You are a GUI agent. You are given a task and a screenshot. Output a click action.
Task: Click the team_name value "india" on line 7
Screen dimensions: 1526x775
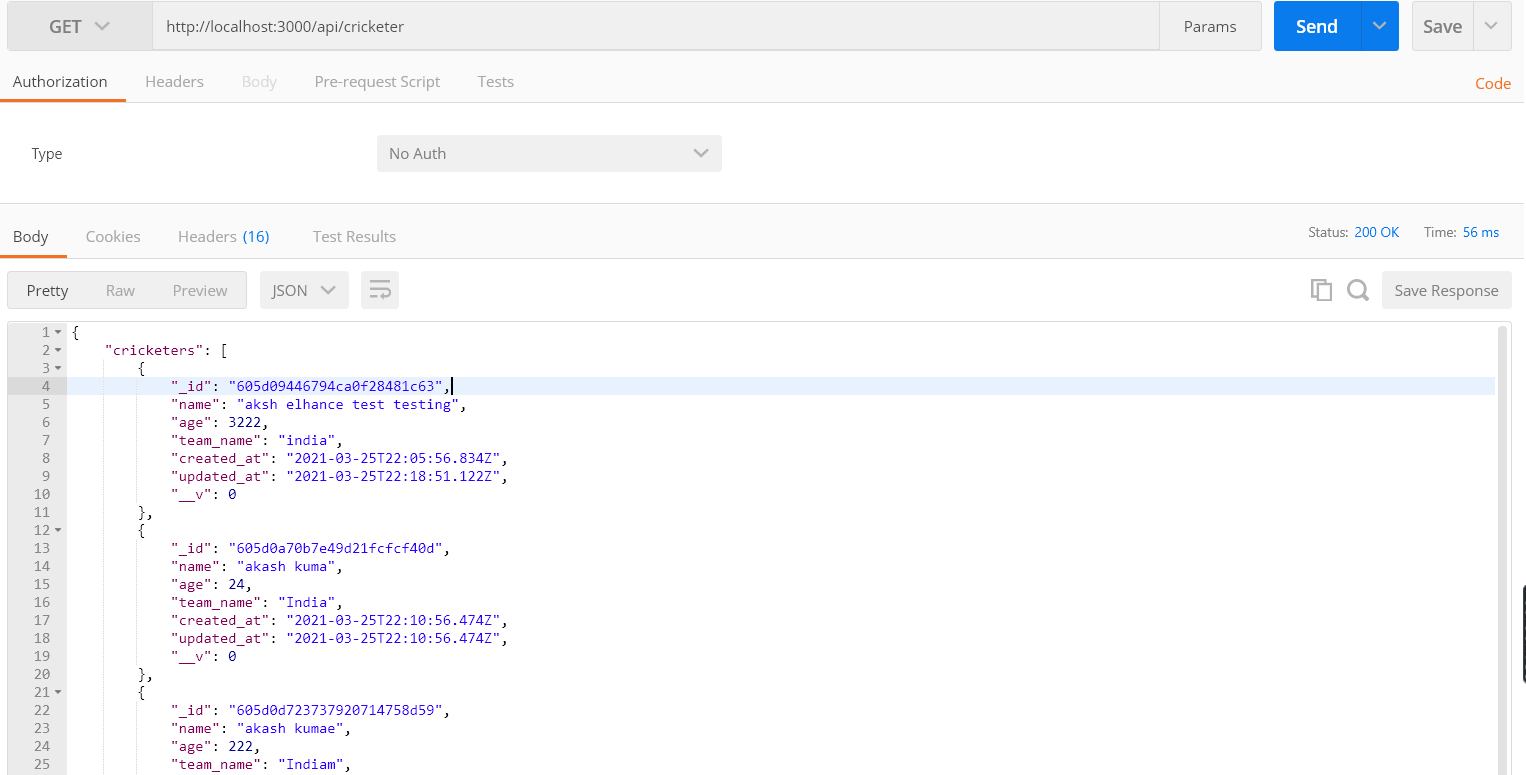pos(306,440)
